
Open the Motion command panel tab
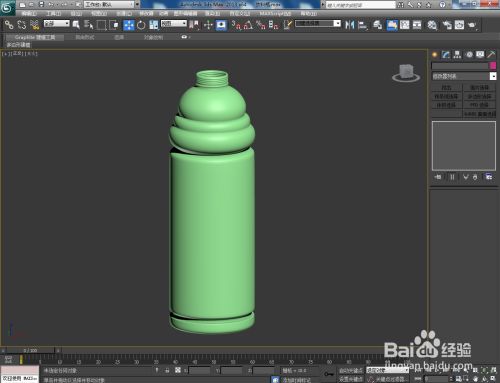pos(469,55)
